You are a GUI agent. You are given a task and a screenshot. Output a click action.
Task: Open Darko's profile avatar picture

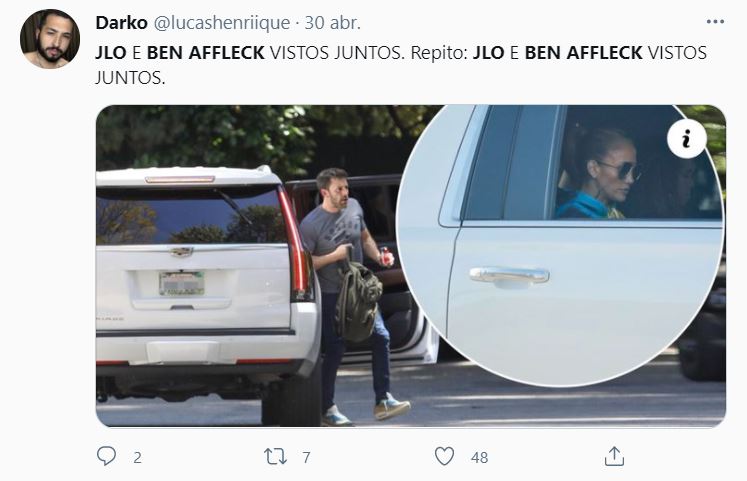50,39
